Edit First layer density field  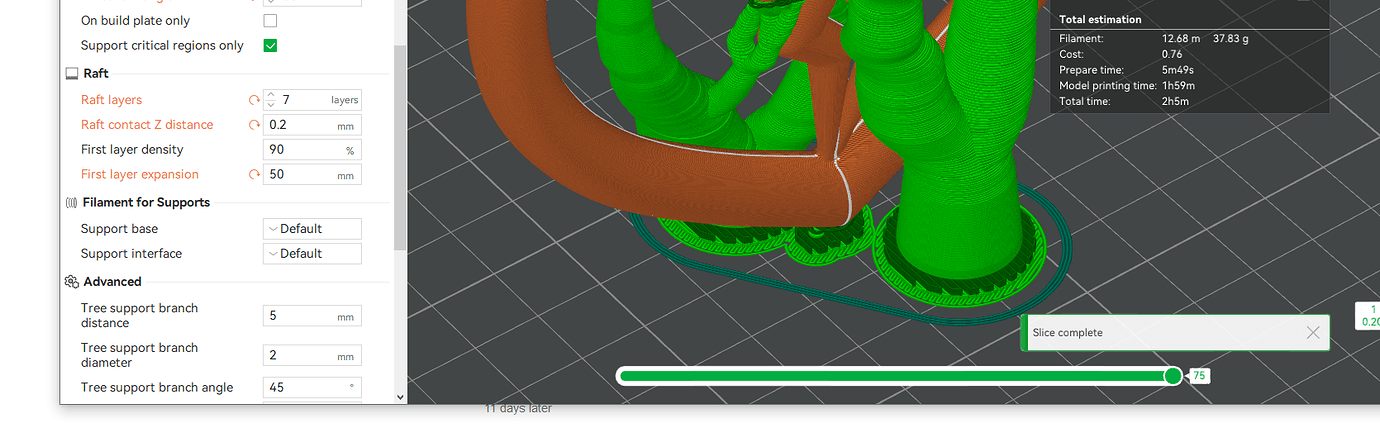[x=312, y=150]
